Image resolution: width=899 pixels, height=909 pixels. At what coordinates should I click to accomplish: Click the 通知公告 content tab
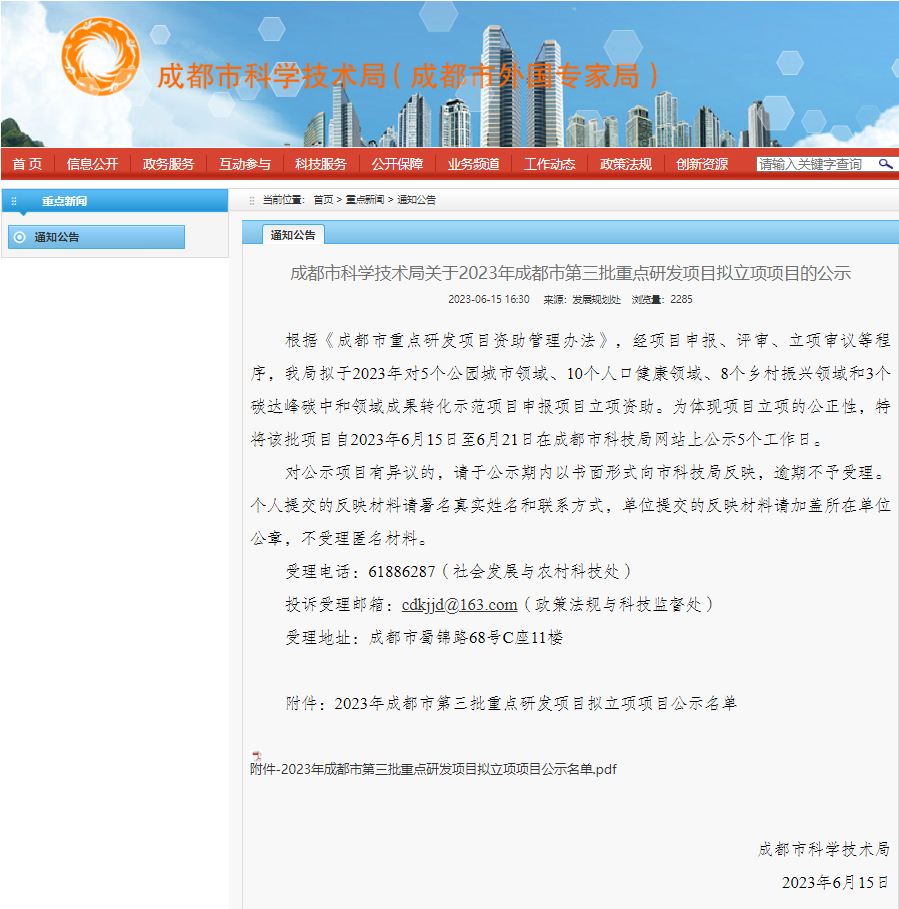pyautogui.click(x=292, y=235)
